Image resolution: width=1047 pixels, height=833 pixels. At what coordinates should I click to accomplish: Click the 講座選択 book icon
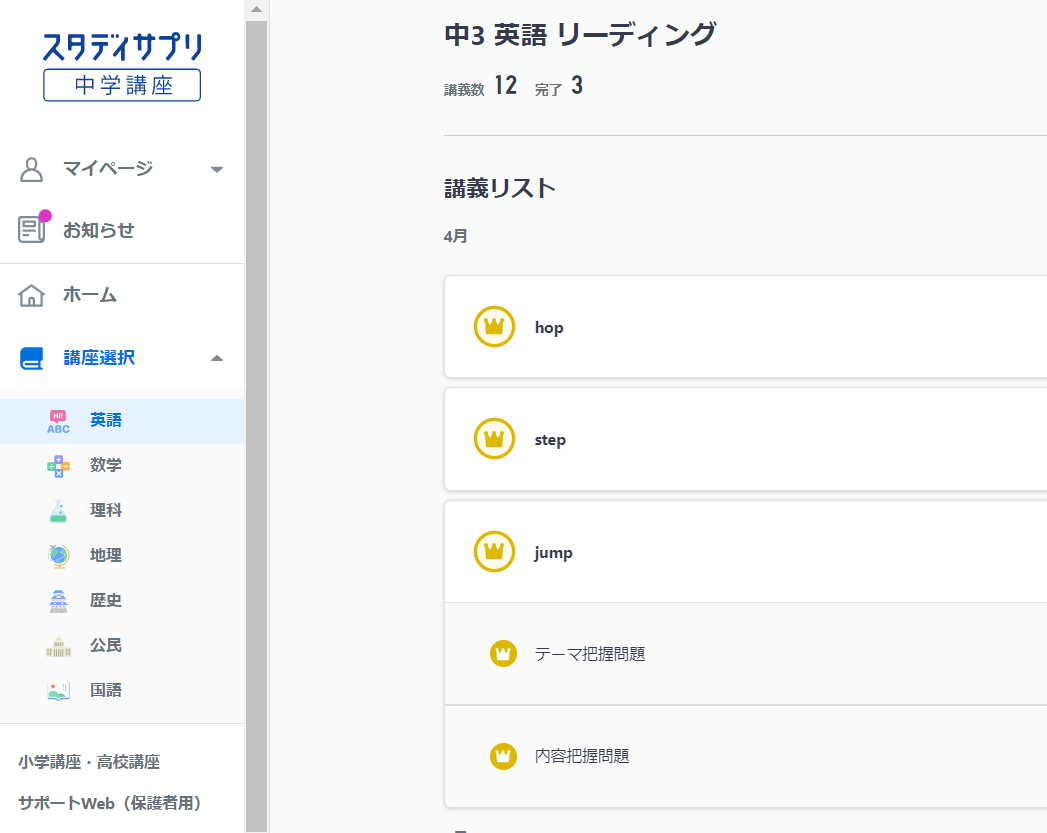(x=31, y=357)
